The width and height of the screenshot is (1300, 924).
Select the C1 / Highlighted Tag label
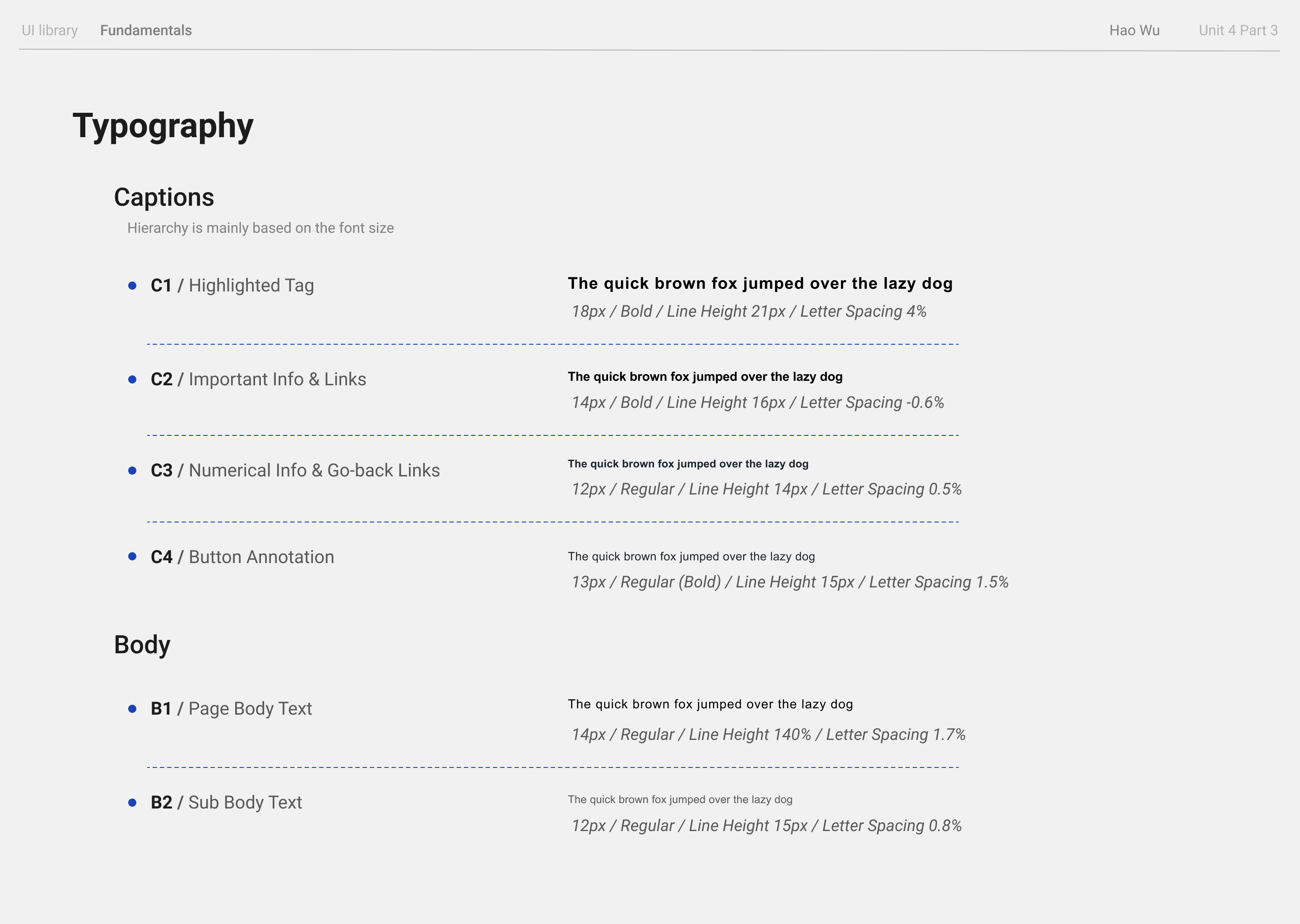pos(232,286)
